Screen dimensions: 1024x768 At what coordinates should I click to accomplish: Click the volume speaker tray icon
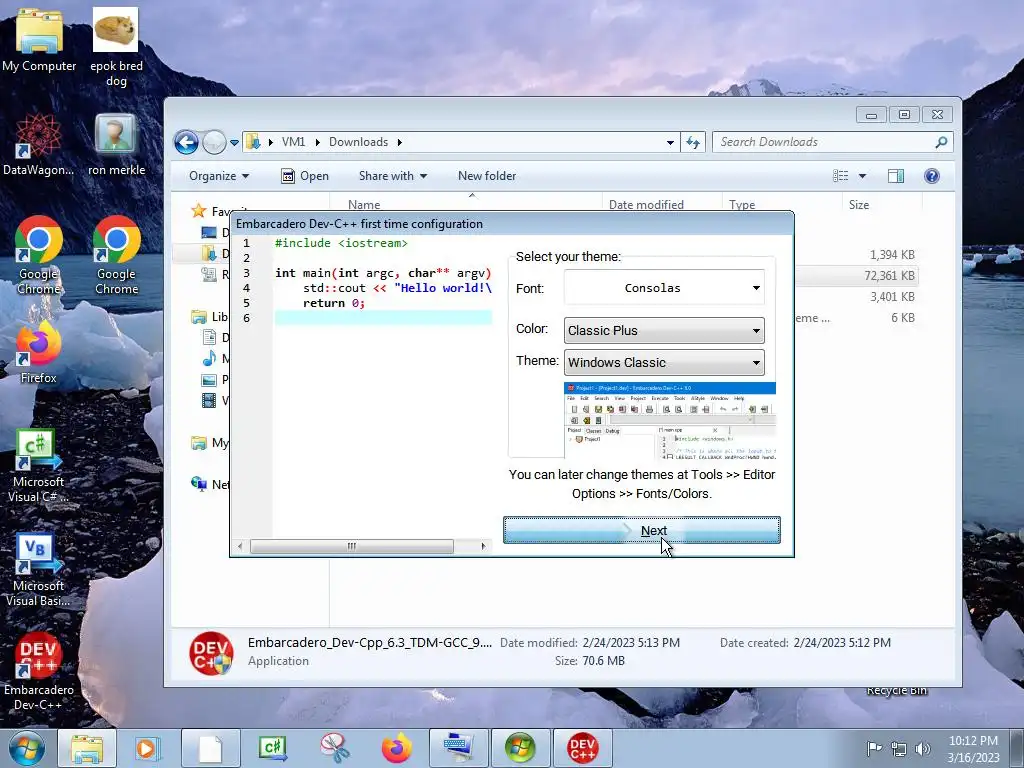[923, 748]
